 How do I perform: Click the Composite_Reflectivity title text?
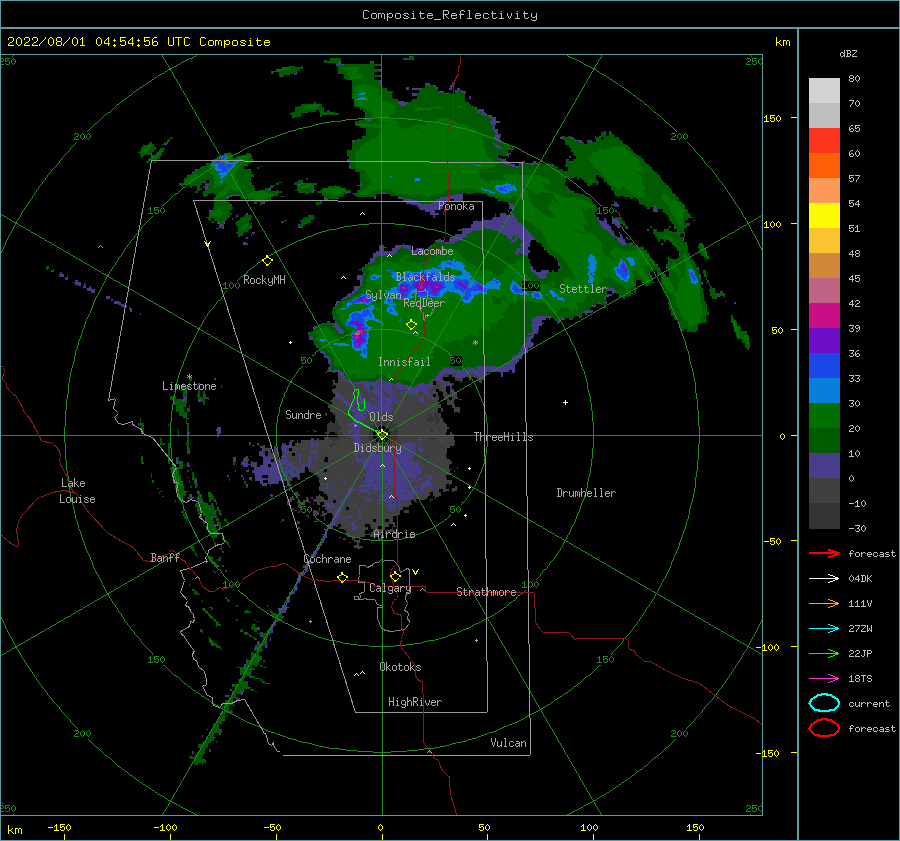[x=449, y=15]
